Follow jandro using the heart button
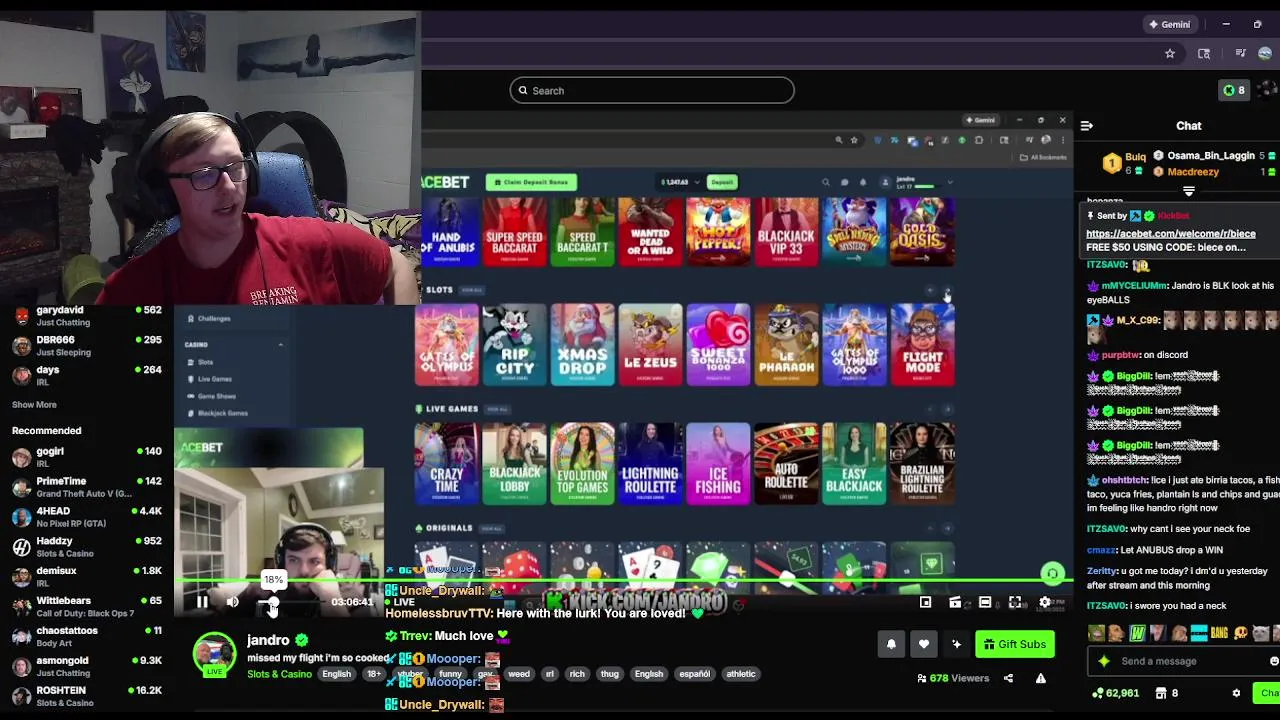1280x720 pixels. tap(924, 644)
